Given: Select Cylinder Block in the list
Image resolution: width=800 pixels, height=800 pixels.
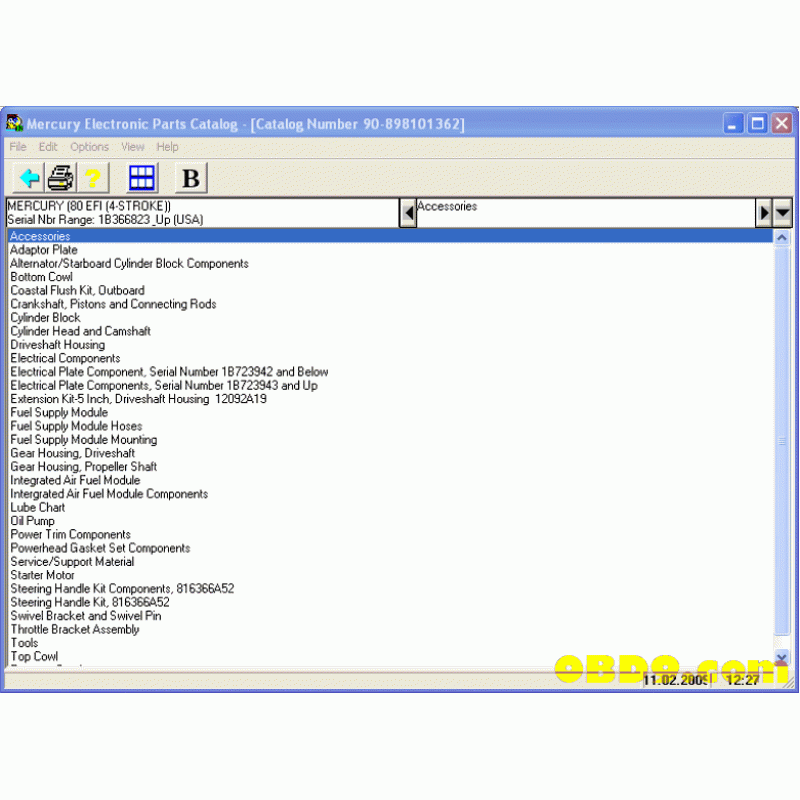Looking at the screenshot, I should [x=45, y=318].
